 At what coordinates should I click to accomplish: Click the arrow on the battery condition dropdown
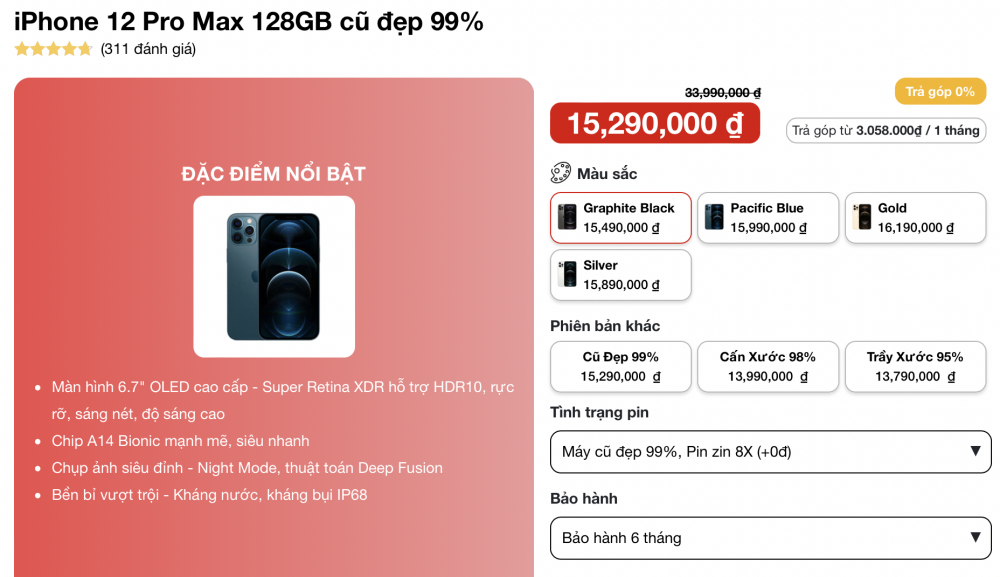[975, 451]
